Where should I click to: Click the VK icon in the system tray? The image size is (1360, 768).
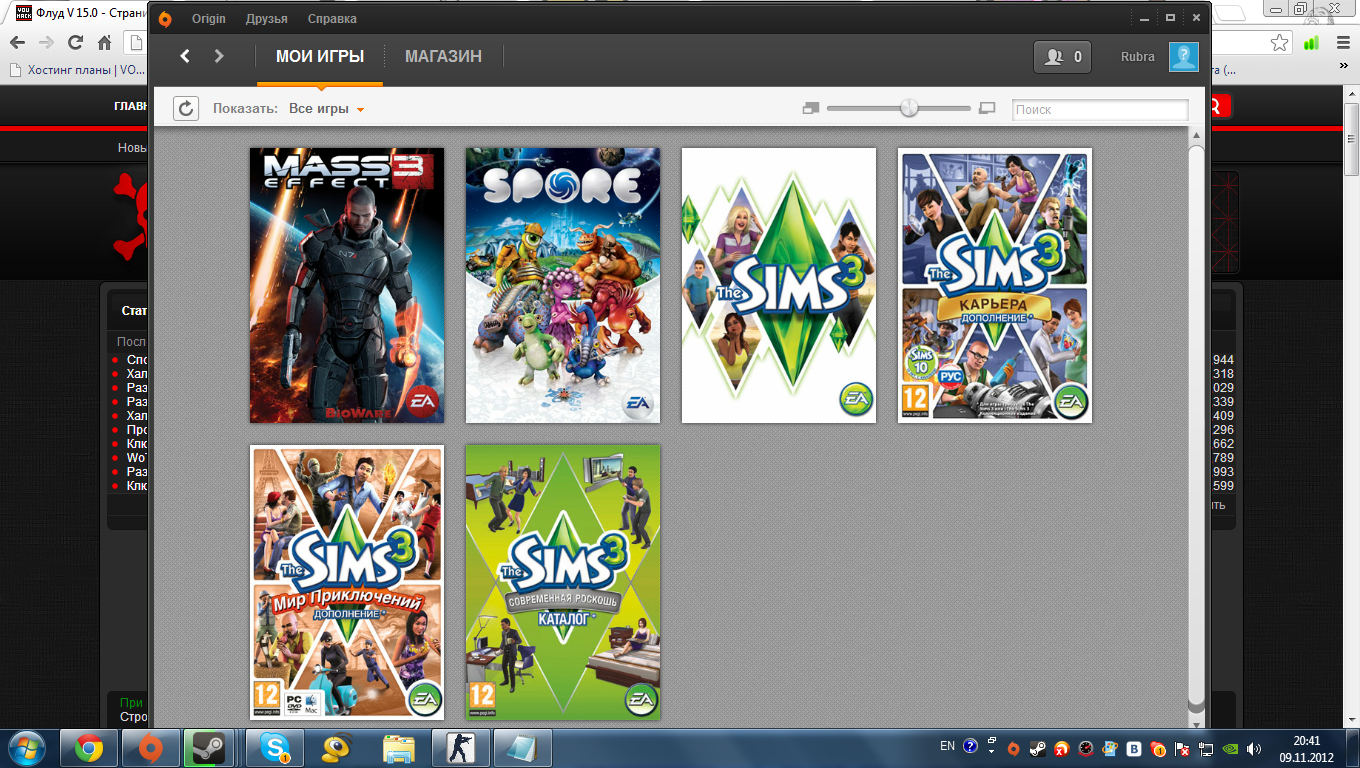(x=1135, y=748)
